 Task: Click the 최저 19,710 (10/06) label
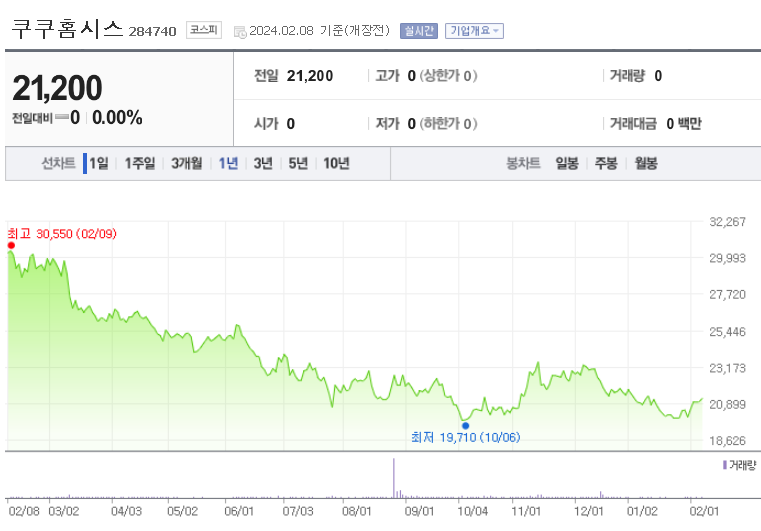(465, 437)
